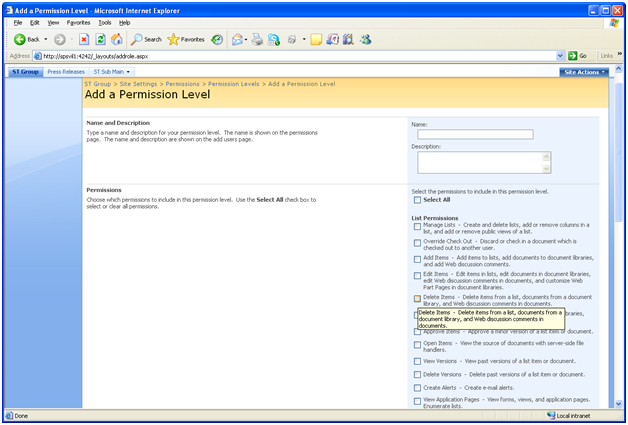Open the Tools menu
Screen dimensions: 628x425
tap(105, 23)
